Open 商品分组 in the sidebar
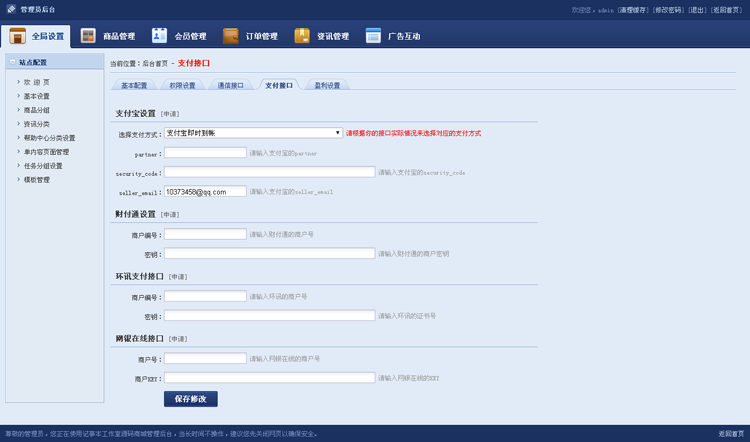This screenshot has width=750, height=442. point(37,110)
